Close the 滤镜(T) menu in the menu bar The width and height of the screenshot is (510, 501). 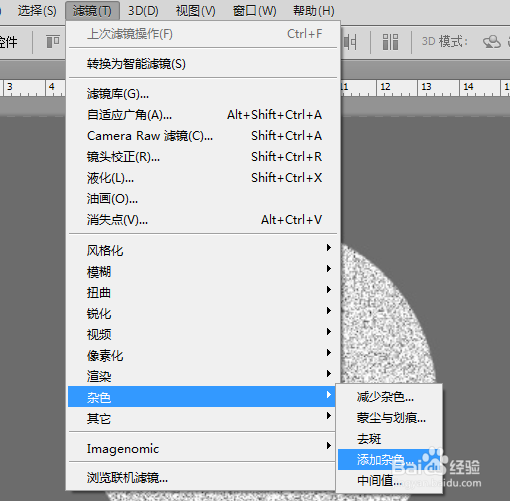click(x=92, y=11)
